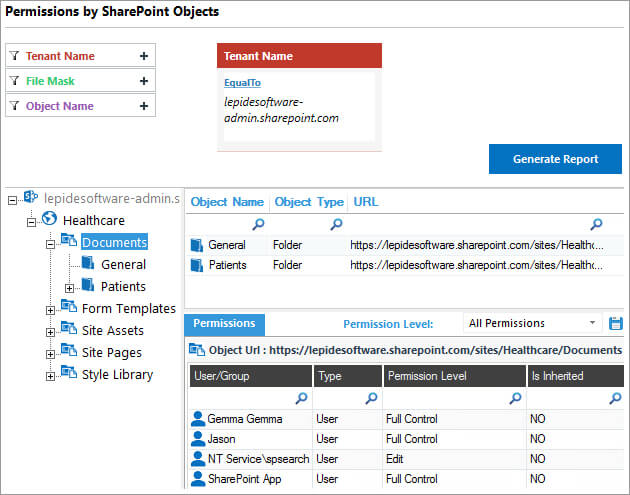Click the General folder icon in object list

coord(197,245)
